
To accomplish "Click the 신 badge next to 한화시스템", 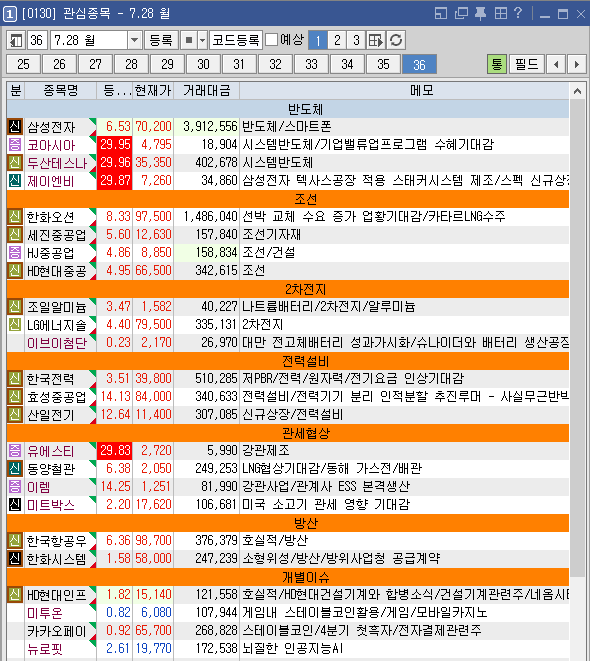I will [x=15, y=559].
